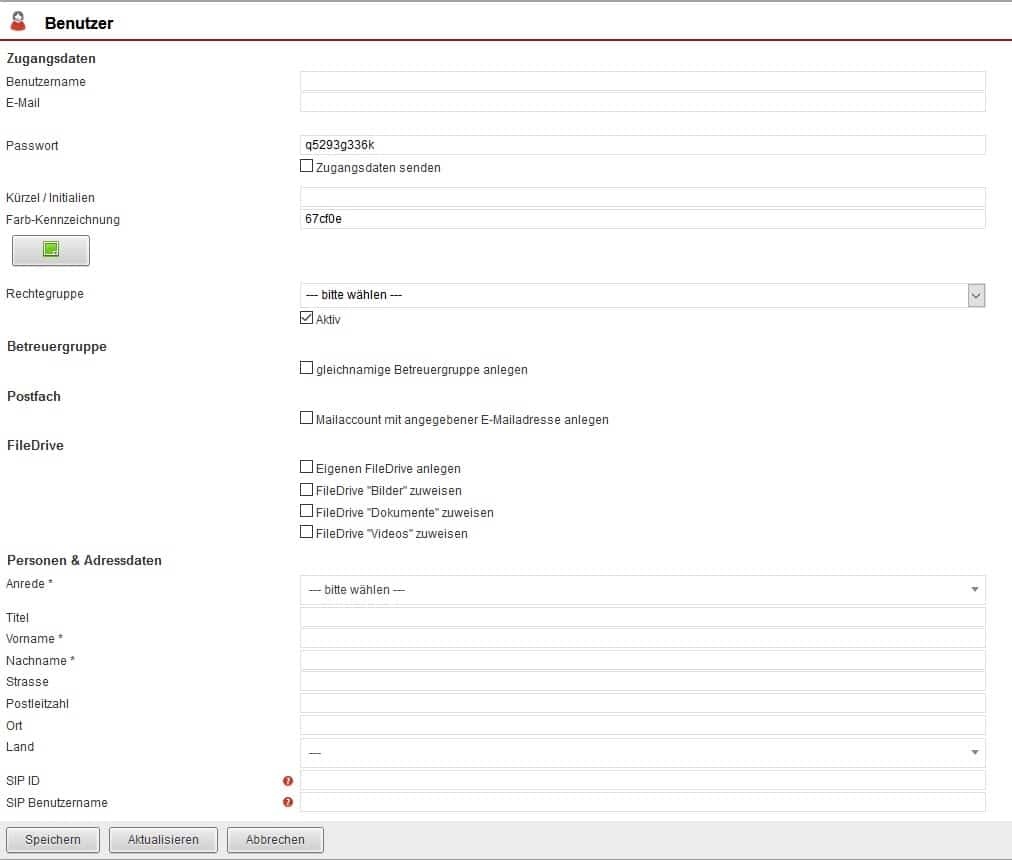Open the Rechtegruppe dropdown
1012x860 pixels.
(x=642, y=295)
